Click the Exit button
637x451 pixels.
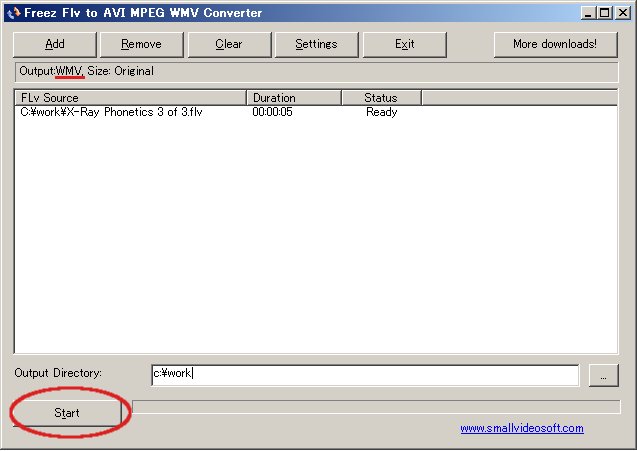tap(405, 44)
